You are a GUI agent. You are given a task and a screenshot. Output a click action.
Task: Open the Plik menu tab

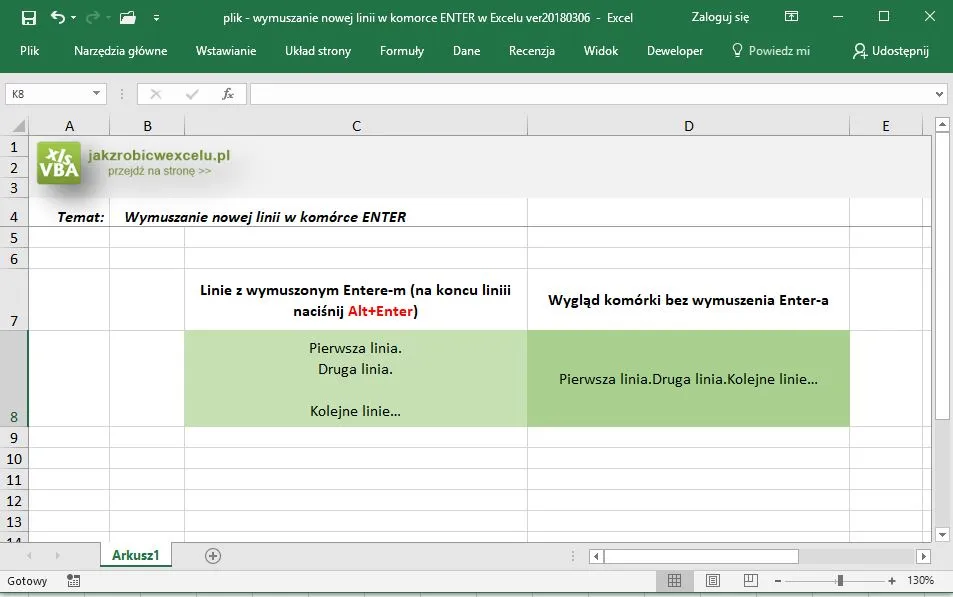(x=29, y=51)
